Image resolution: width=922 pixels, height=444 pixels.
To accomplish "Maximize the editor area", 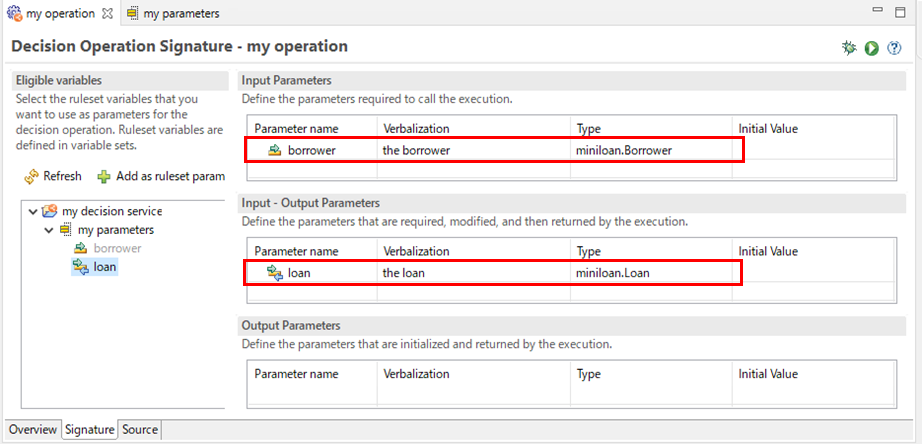I will click(x=900, y=12).
